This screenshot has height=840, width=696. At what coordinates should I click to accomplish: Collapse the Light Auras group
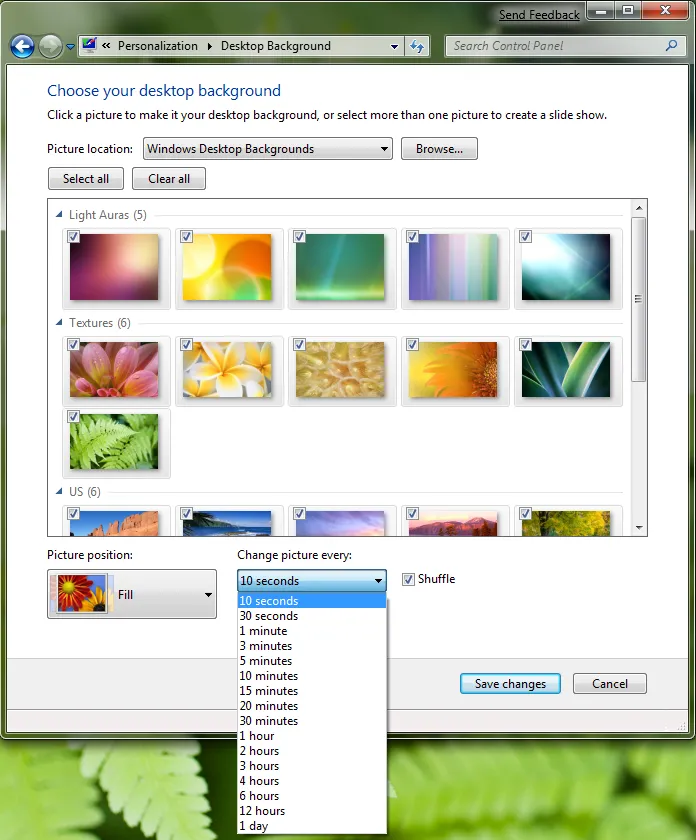59,215
